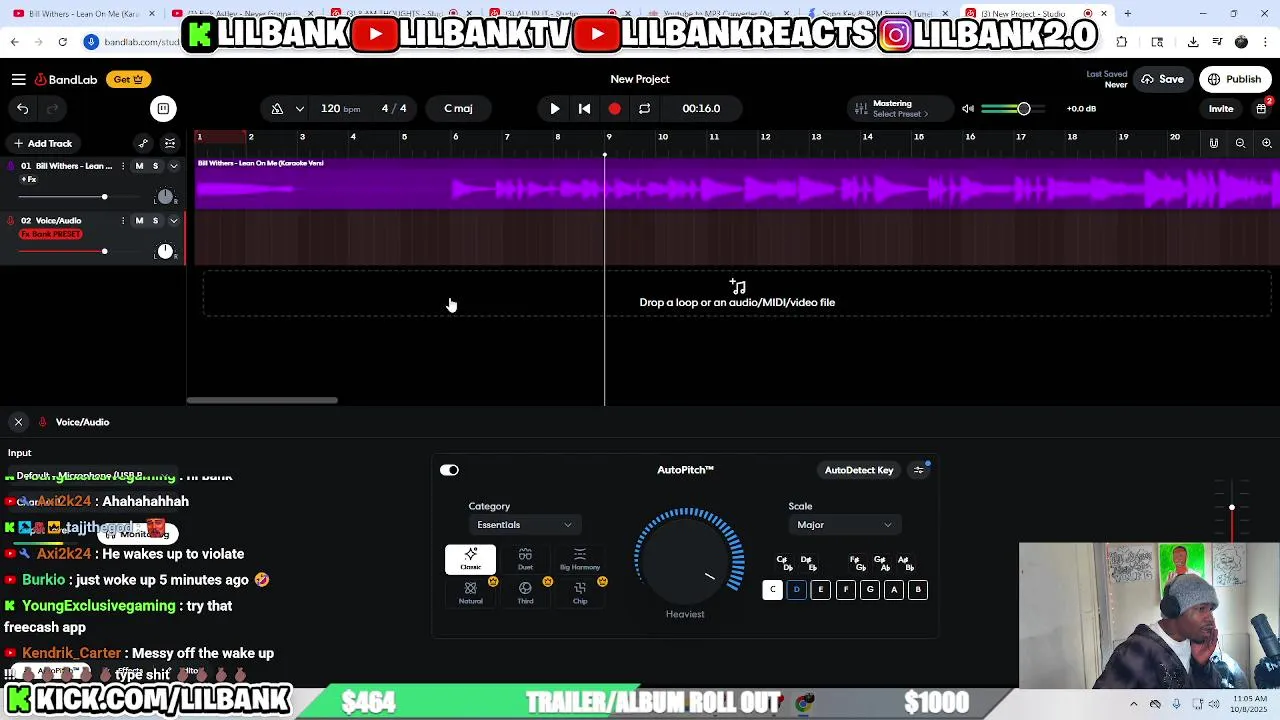The image size is (1280, 720).
Task: Toggle the C#/Db note key
Action: [784, 564]
